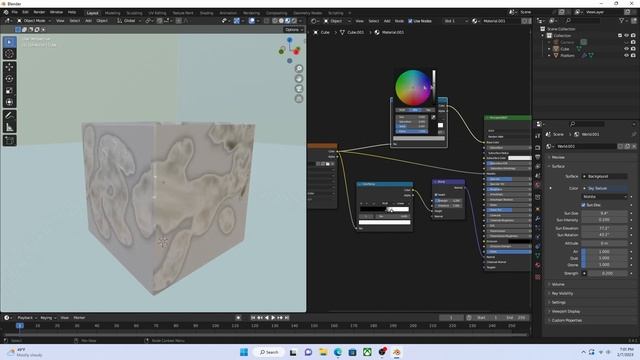Switch to the Modeling workspace tab
640x360 pixels.
(112, 13)
